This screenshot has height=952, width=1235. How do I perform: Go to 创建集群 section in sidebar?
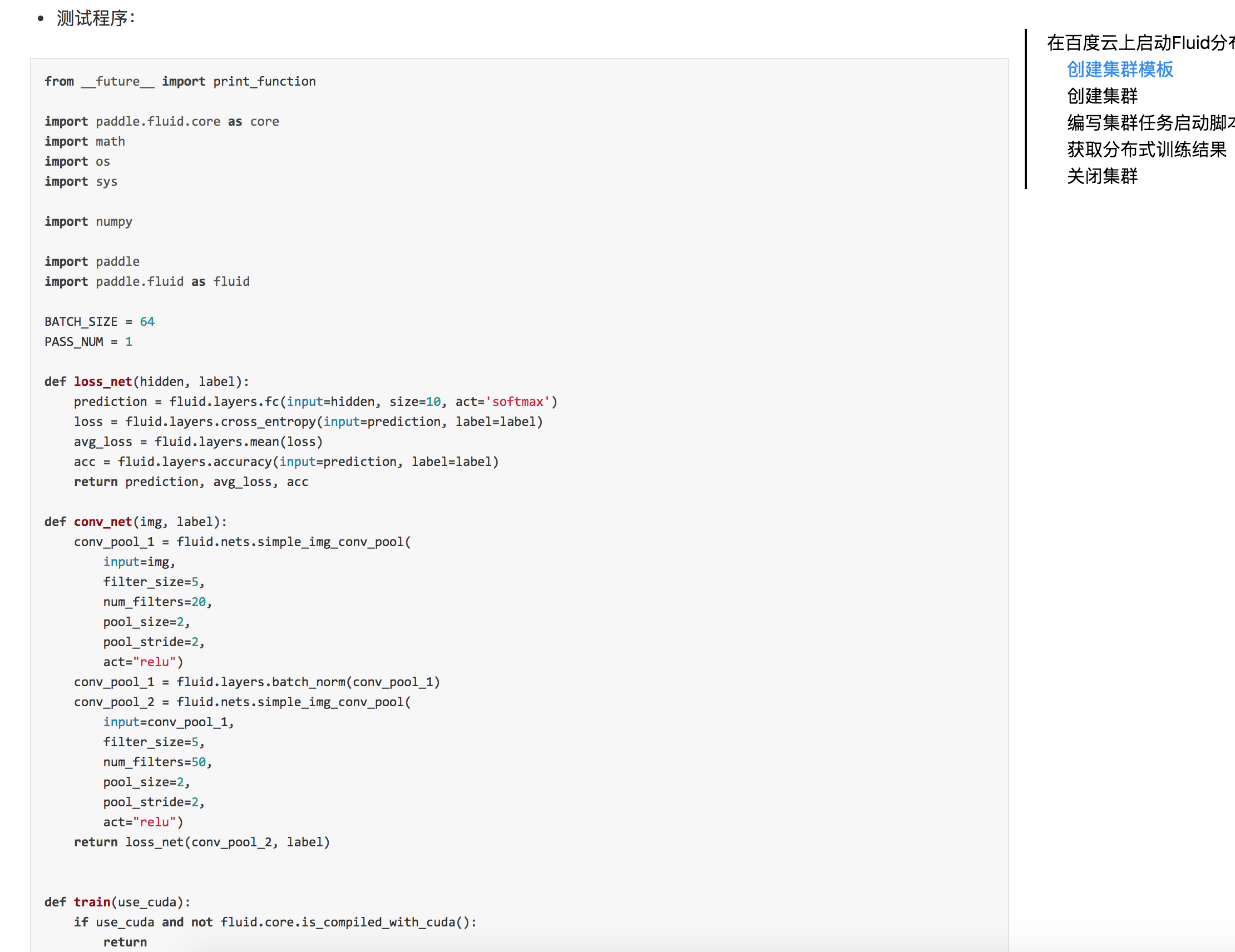[x=1101, y=96]
